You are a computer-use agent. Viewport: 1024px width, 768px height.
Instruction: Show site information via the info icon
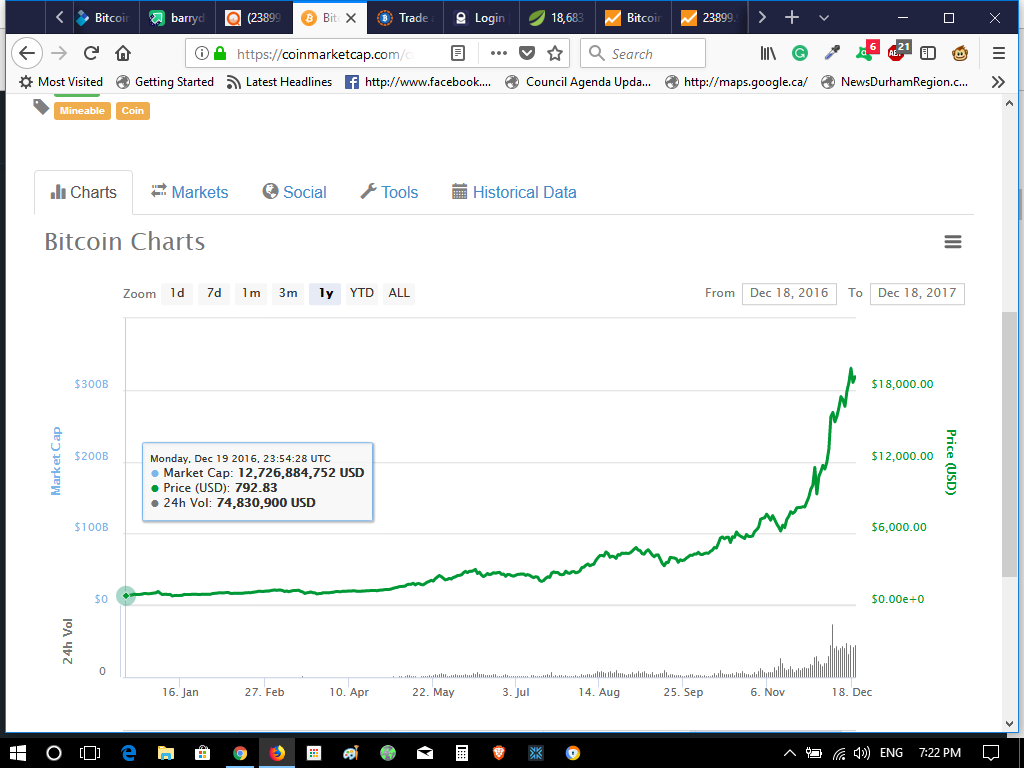coord(202,54)
